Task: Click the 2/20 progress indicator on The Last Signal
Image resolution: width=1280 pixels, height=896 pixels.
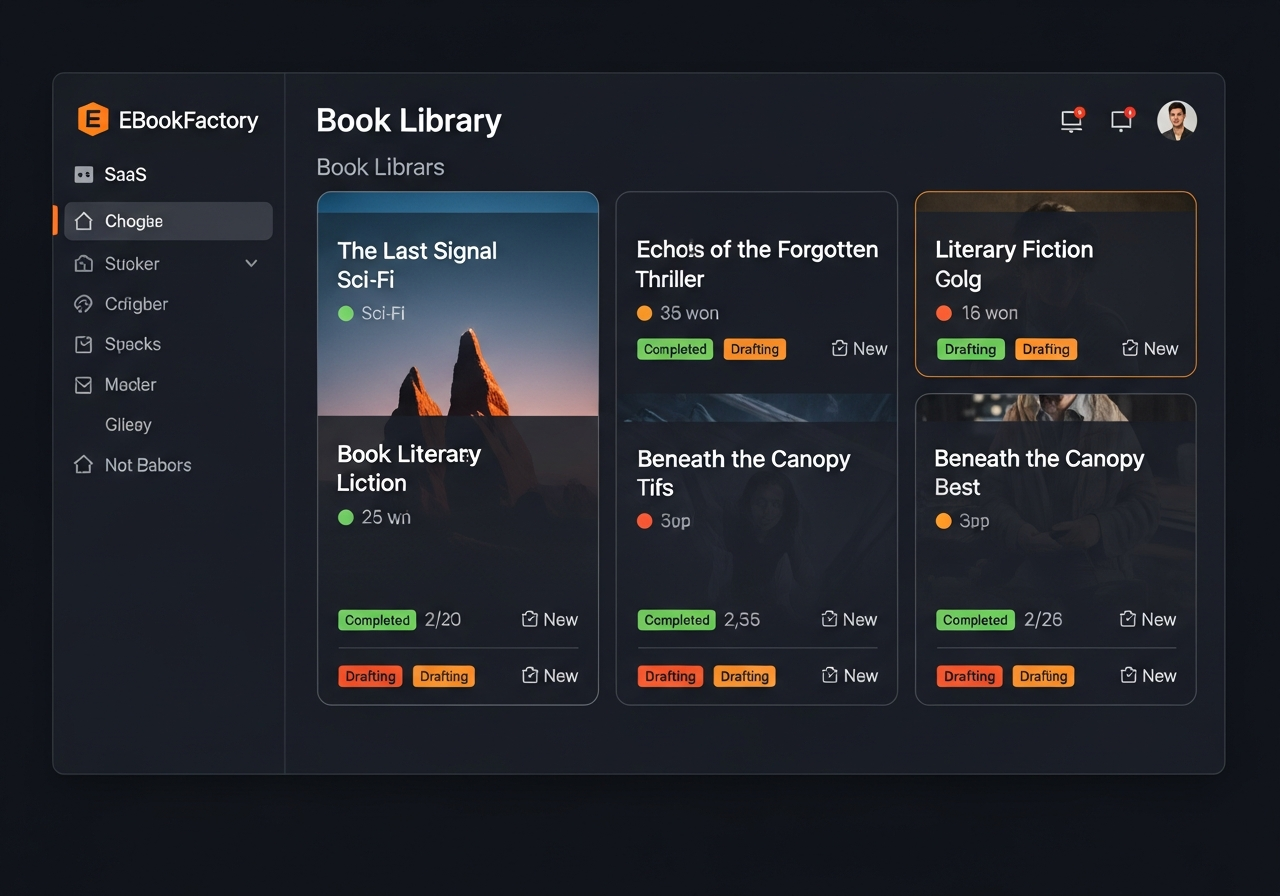Action: pos(441,620)
